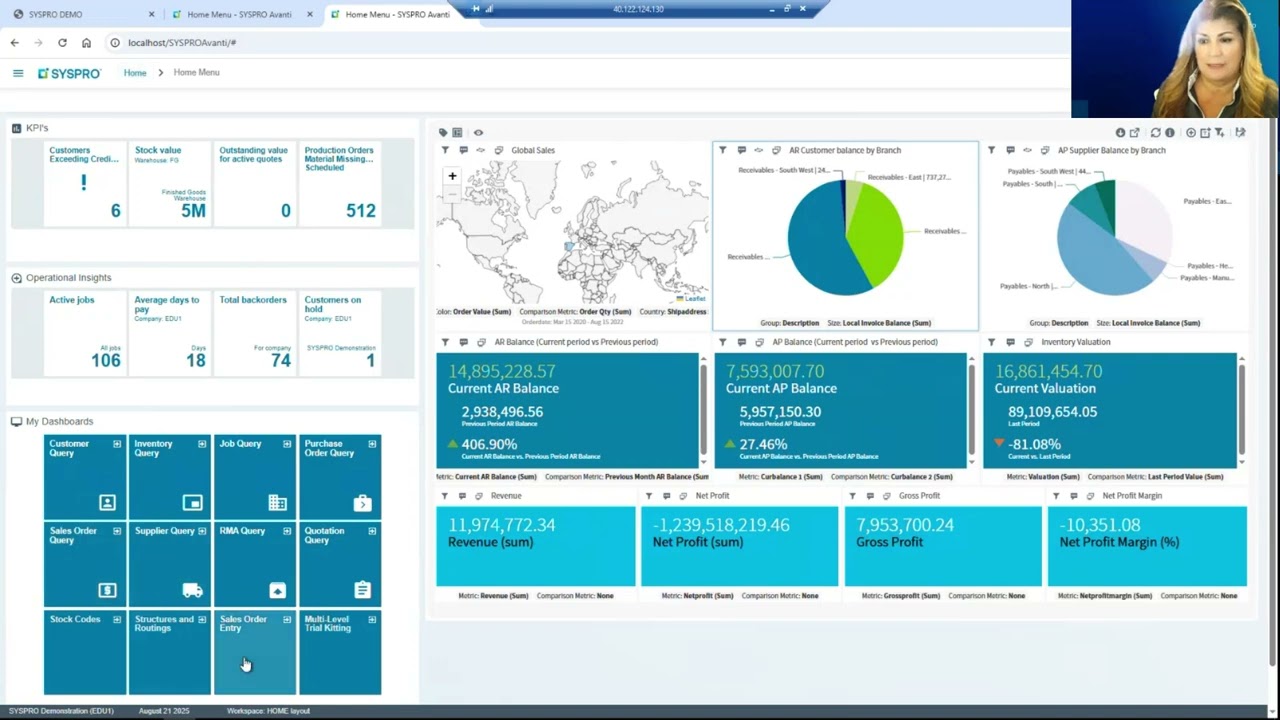Click scrollbar of Inventory Valuation widget
The height and width of the screenshot is (720, 1280).
pos(1242,410)
